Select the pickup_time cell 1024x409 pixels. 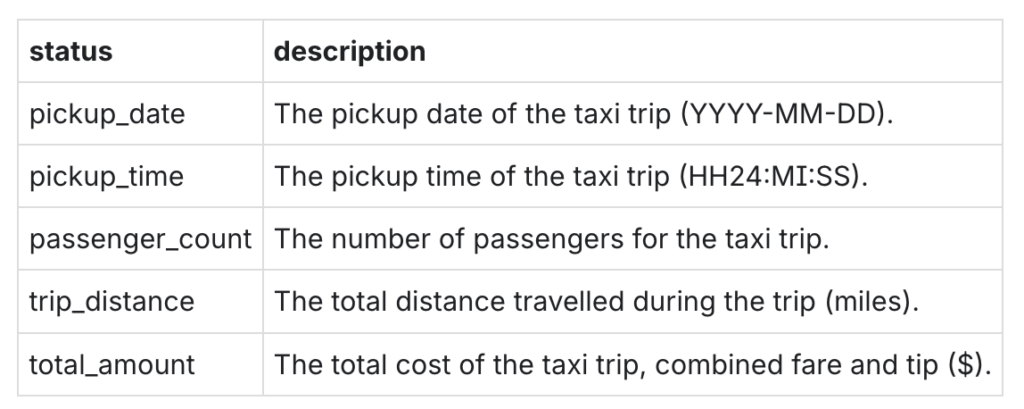pyautogui.click(x=106, y=177)
